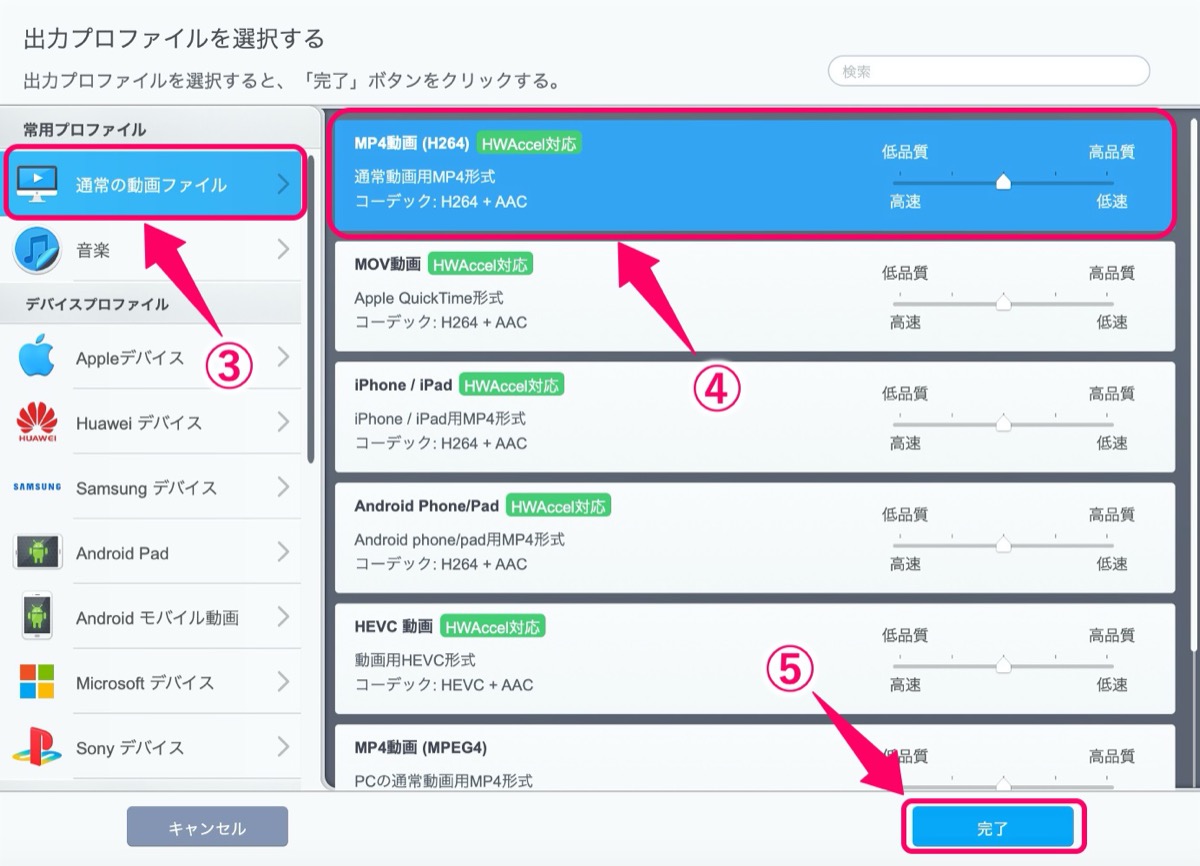Click the Apple QuickTime形式 description text

coord(429,298)
